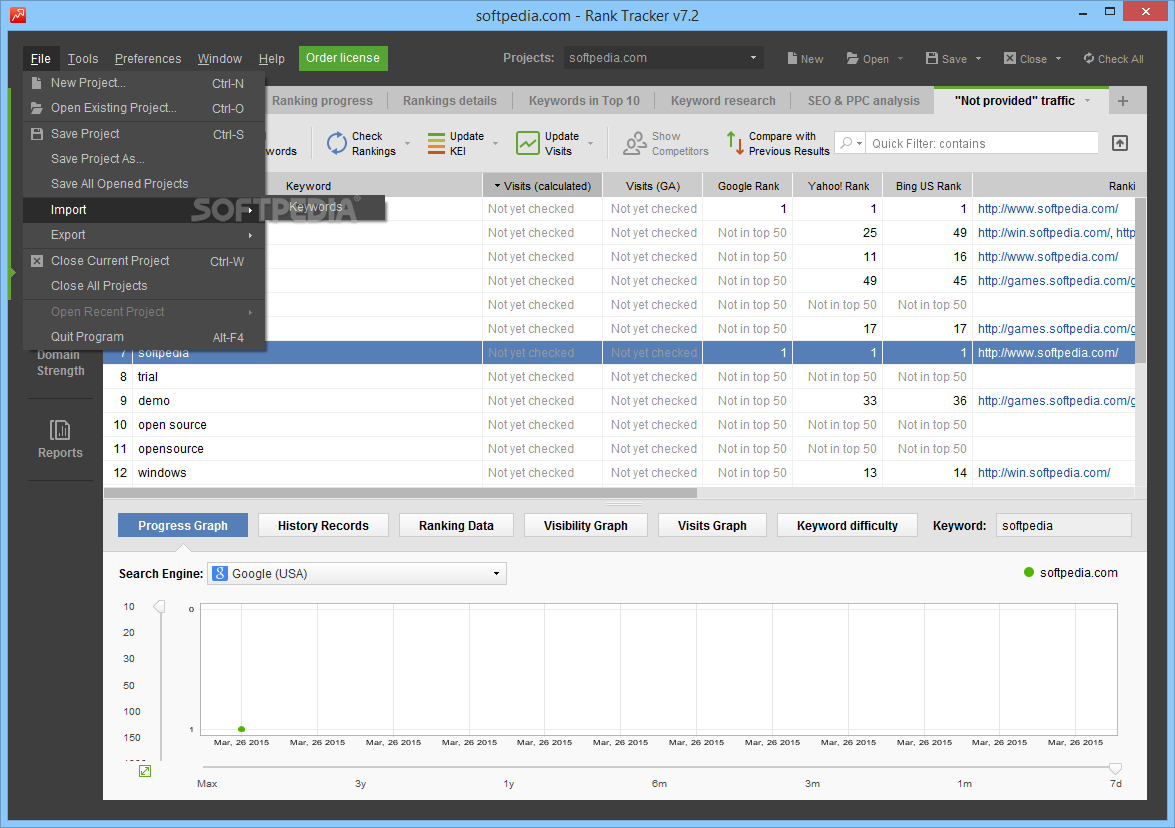Expand the Close button dropdown arrow
The width and height of the screenshot is (1175, 828).
[1058, 58]
